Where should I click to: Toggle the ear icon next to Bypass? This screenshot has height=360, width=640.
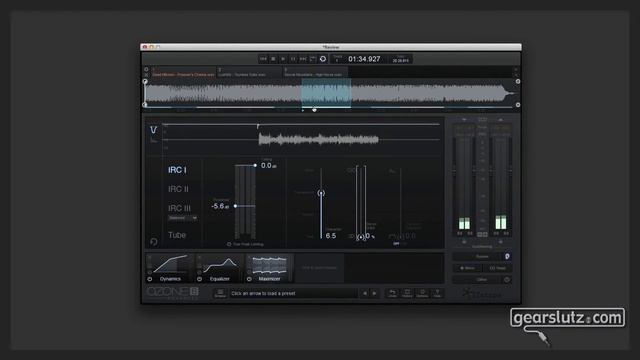click(x=507, y=257)
